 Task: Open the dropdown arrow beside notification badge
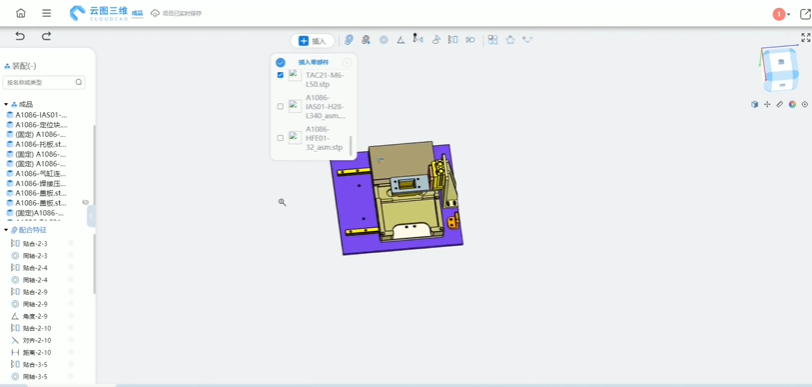tap(789, 15)
